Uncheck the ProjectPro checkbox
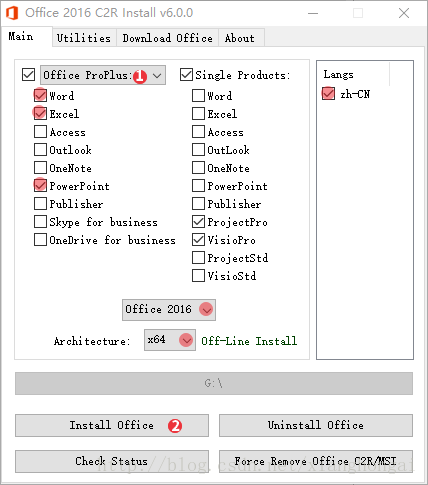 (198, 222)
